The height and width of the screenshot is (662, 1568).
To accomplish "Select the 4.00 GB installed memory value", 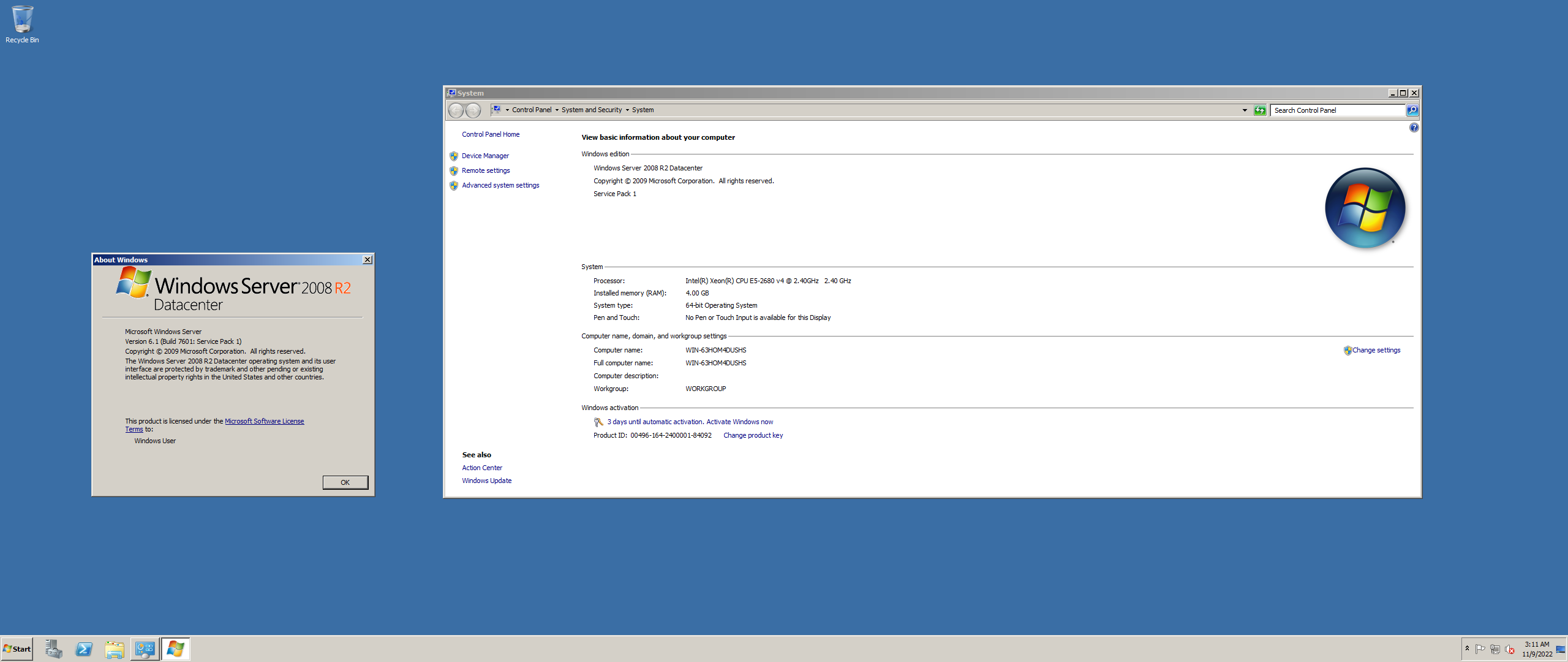I will (x=697, y=294).
